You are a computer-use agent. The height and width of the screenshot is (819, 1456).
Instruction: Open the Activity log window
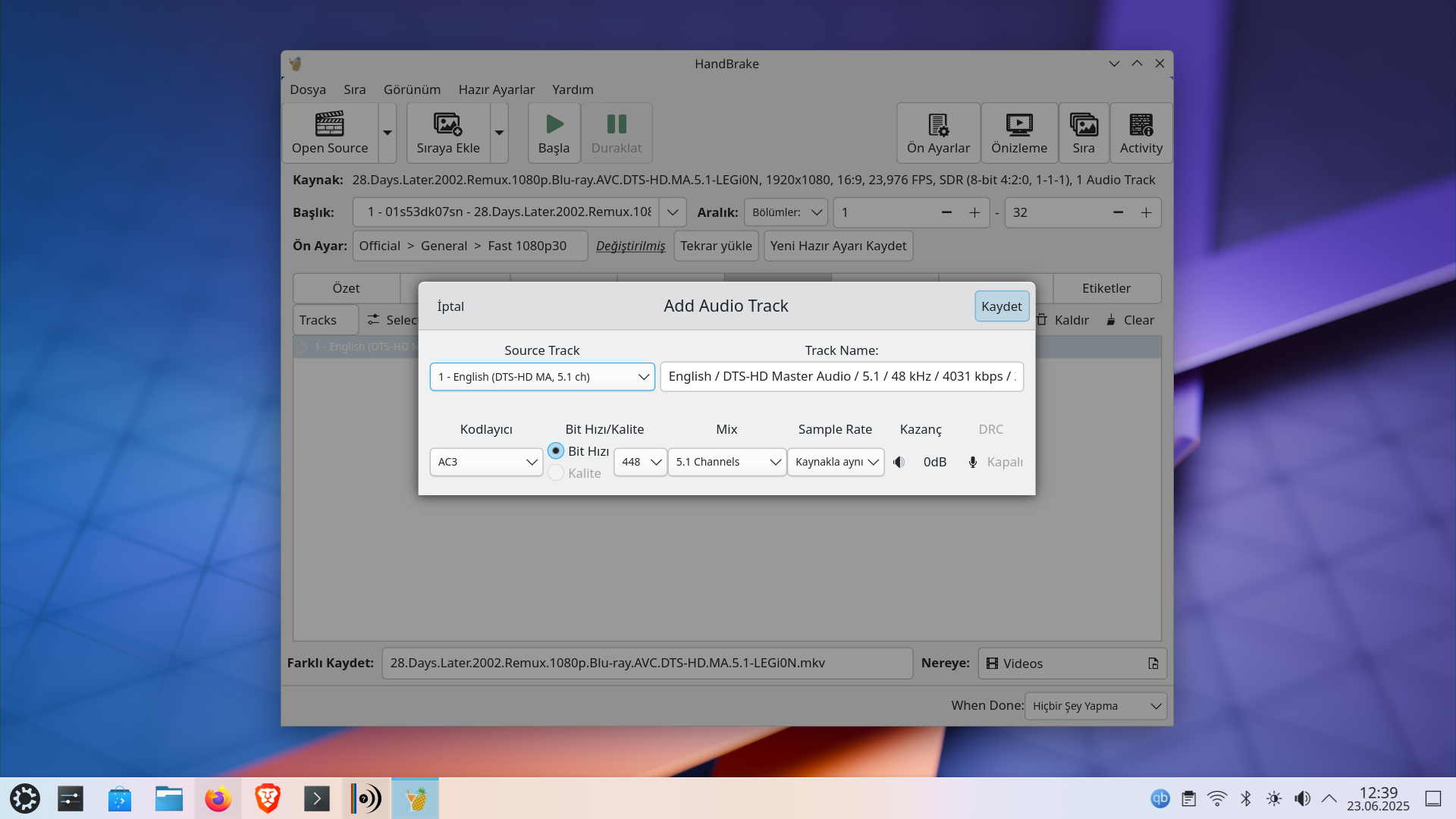(1141, 133)
